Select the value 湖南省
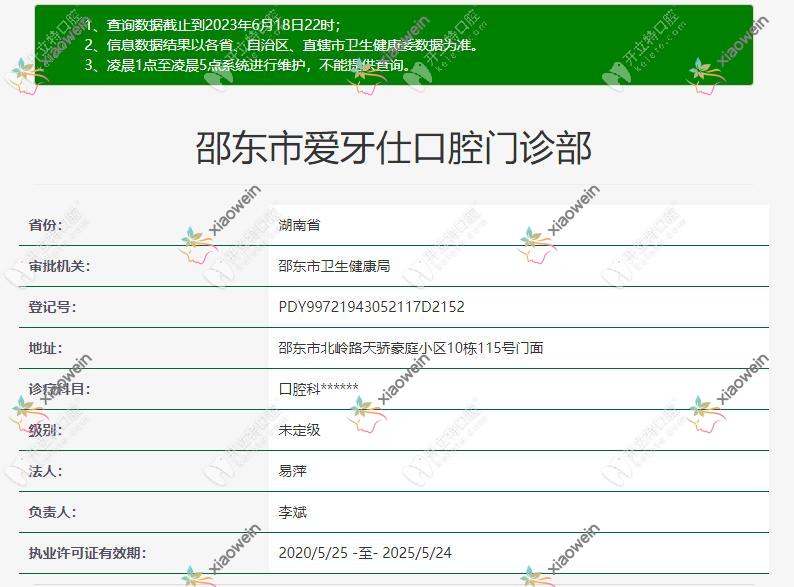The height and width of the screenshot is (587, 794). tap(299, 225)
